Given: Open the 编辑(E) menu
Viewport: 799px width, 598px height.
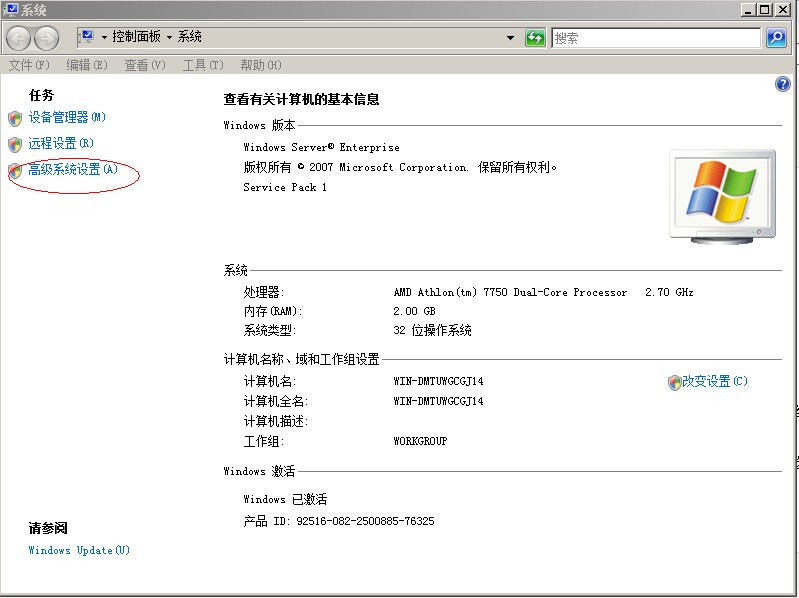Looking at the screenshot, I should coord(87,65).
